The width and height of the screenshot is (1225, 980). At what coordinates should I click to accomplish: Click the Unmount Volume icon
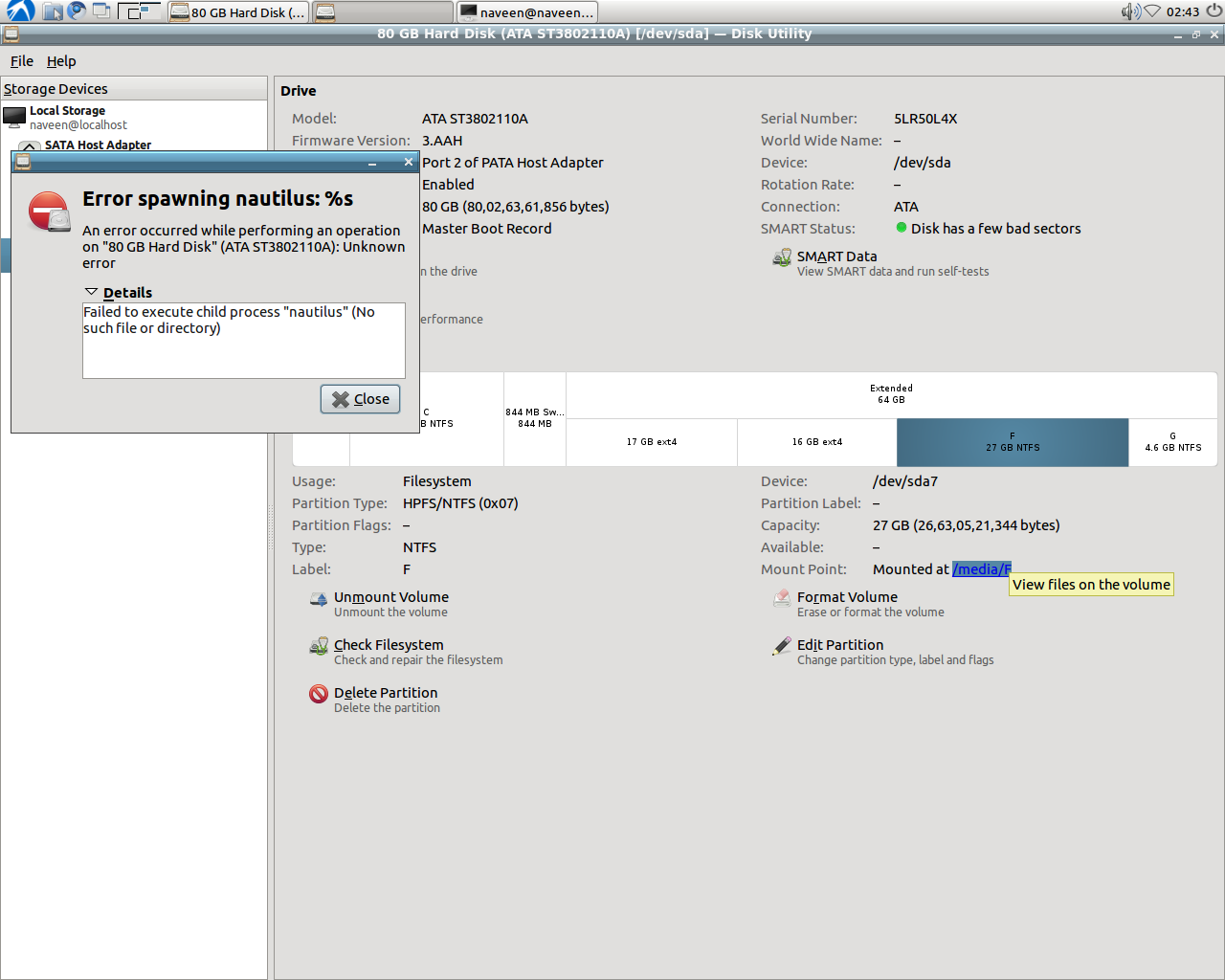(x=319, y=599)
